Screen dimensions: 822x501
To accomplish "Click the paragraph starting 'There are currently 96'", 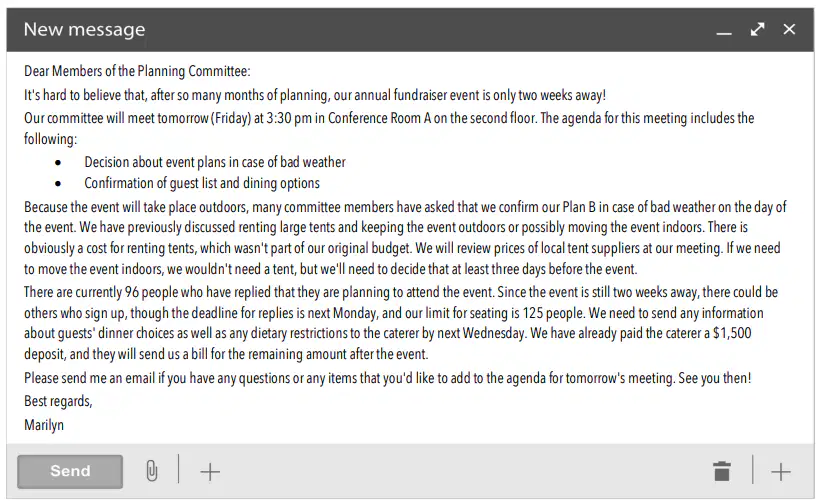I will 401,323.
